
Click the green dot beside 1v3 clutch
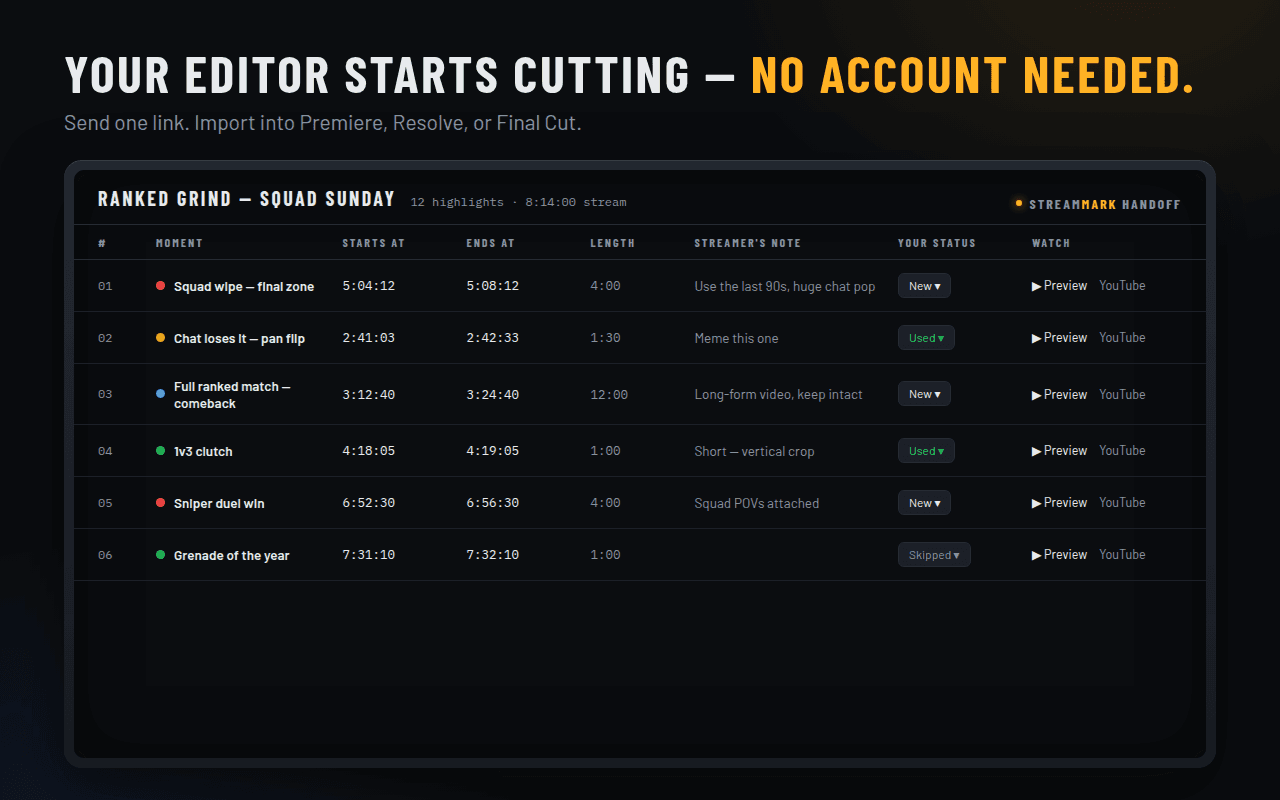click(160, 451)
